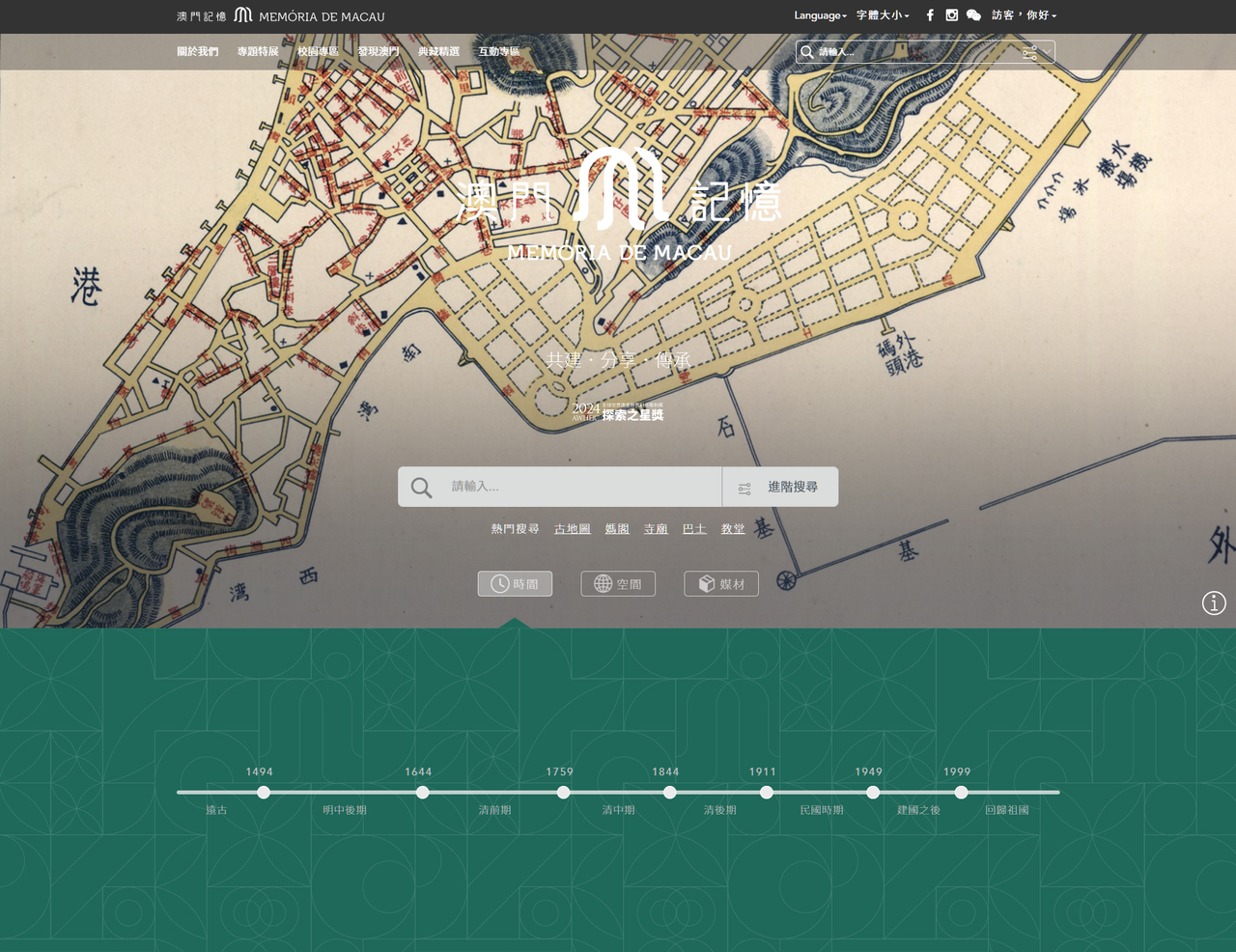Viewport: 1236px width, 952px height.
Task: Open the Facebook page icon
Action: point(930,15)
